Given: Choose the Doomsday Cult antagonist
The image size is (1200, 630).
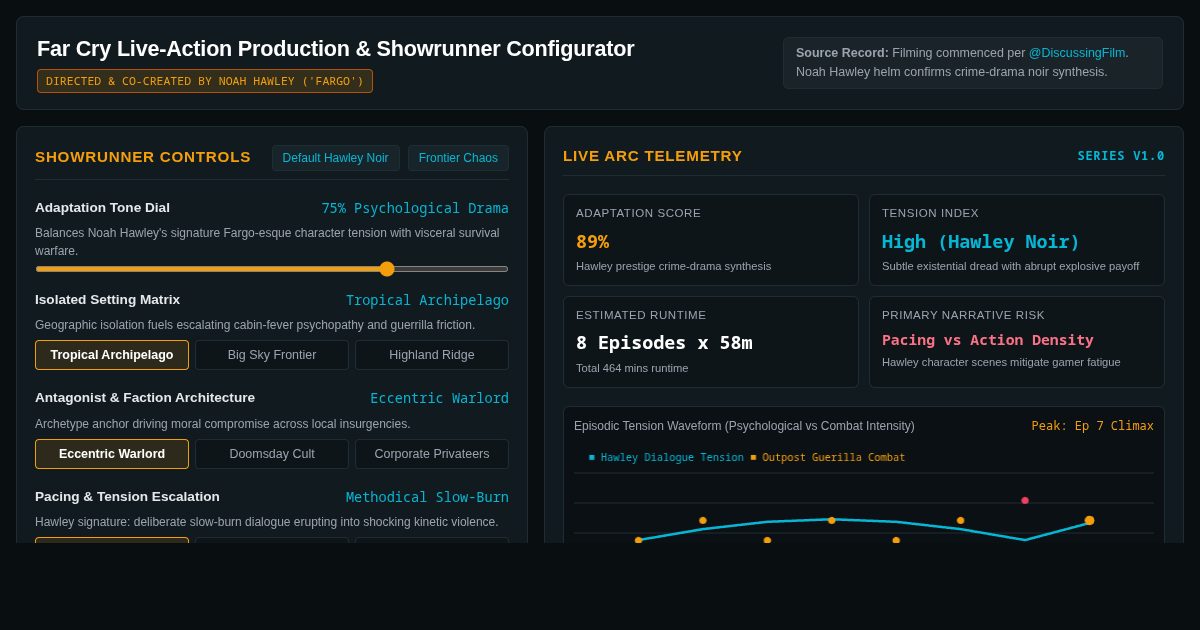Looking at the screenshot, I should point(272,454).
